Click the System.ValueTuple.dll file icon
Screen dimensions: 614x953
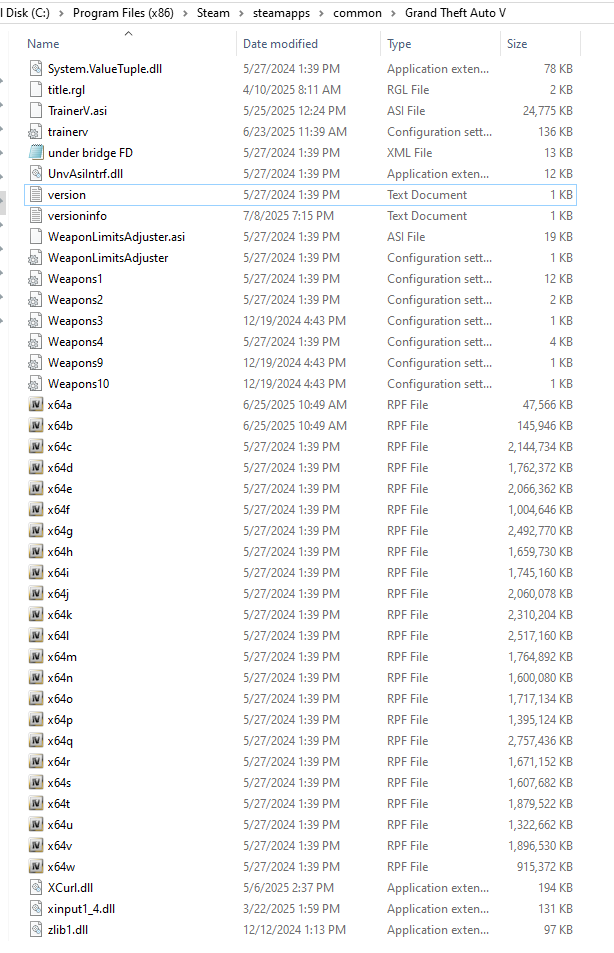[x=36, y=69]
